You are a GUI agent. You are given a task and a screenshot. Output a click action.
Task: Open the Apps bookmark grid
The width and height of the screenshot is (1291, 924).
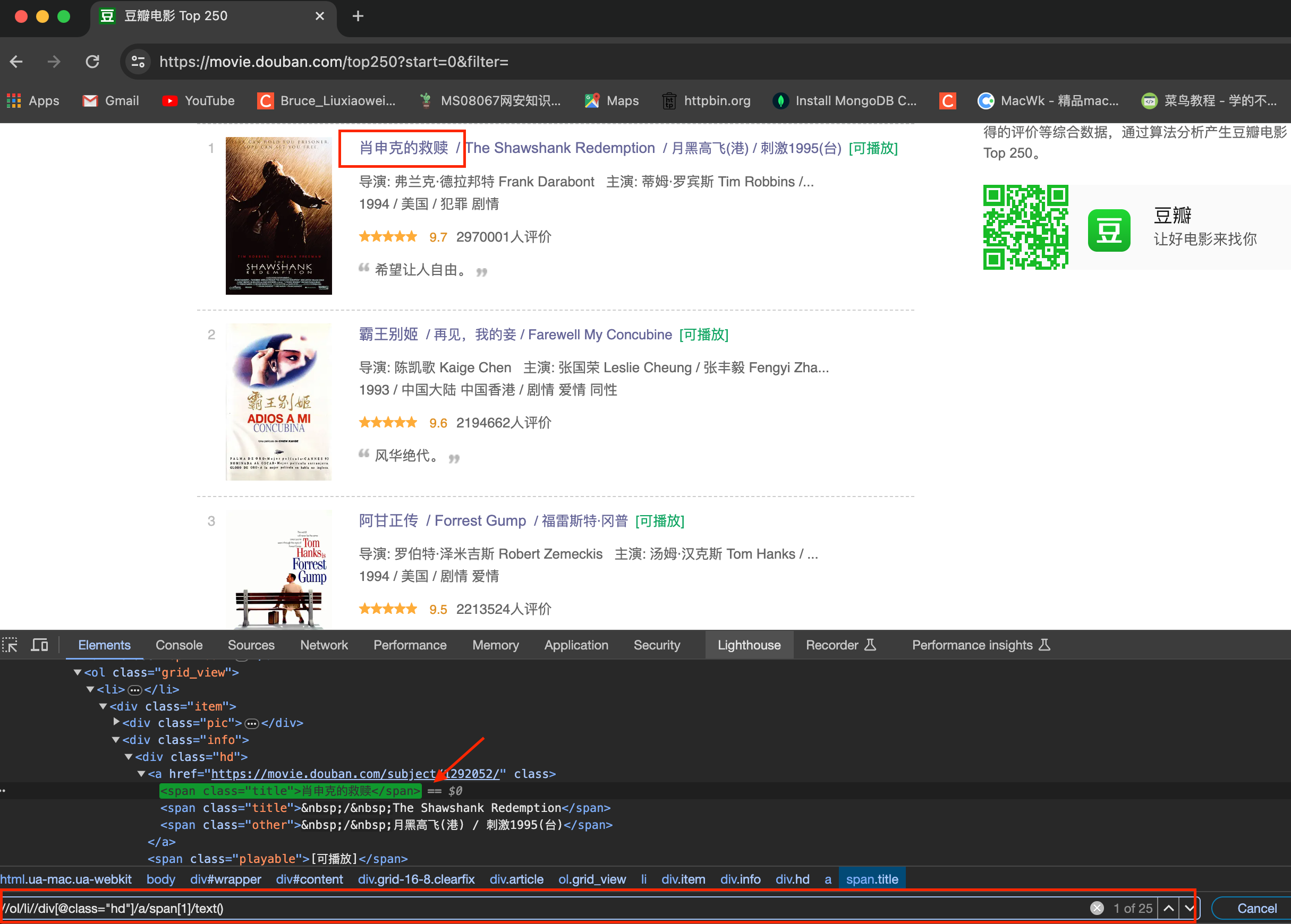[x=32, y=101]
